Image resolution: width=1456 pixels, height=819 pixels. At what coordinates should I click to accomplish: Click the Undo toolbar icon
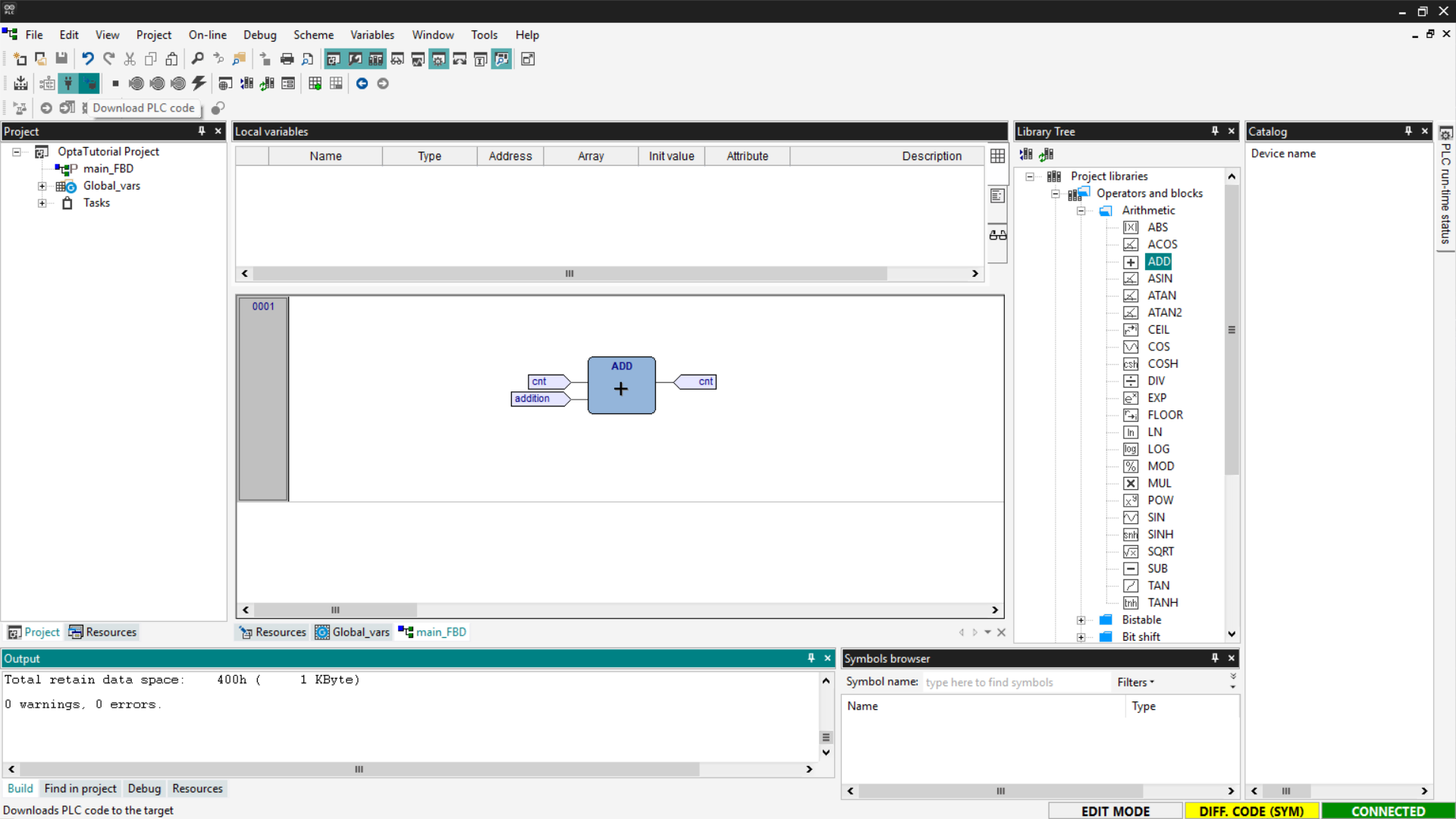(x=88, y=59)
